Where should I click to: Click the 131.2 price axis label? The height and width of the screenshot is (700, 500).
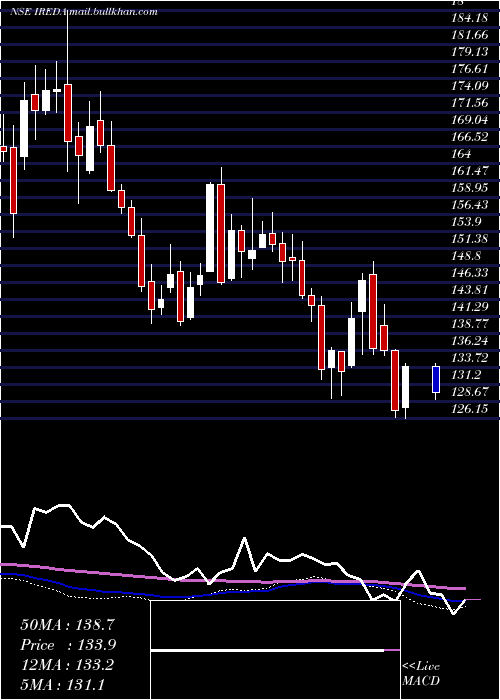[466, 374]
